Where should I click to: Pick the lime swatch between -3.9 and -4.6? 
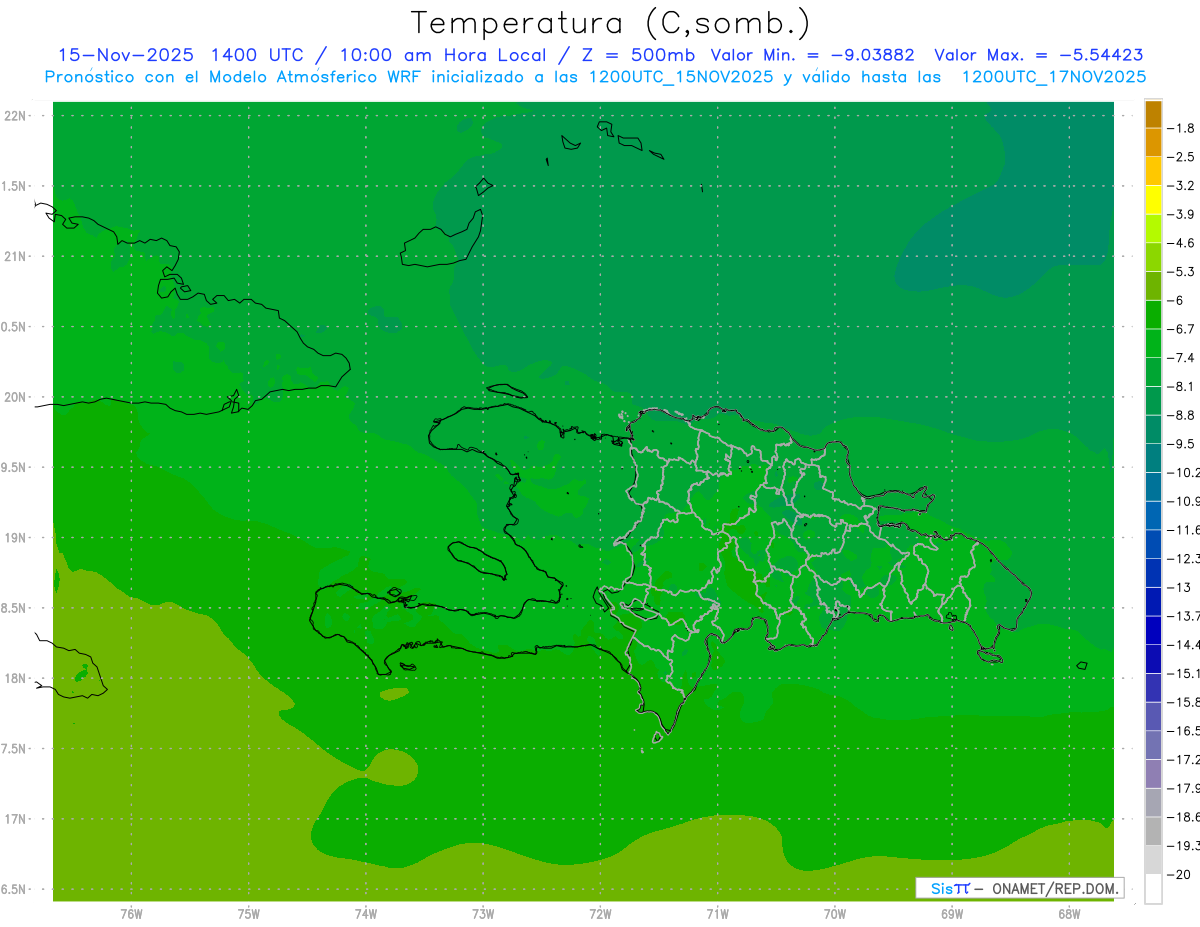[x=1153, y=229]
